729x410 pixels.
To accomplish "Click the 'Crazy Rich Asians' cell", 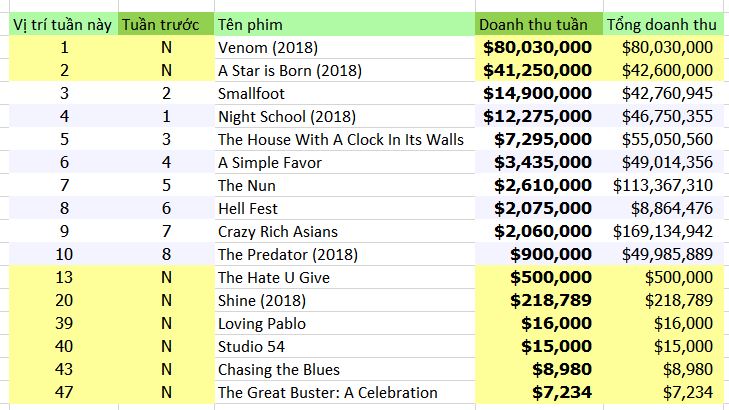I will click(345, 231).
